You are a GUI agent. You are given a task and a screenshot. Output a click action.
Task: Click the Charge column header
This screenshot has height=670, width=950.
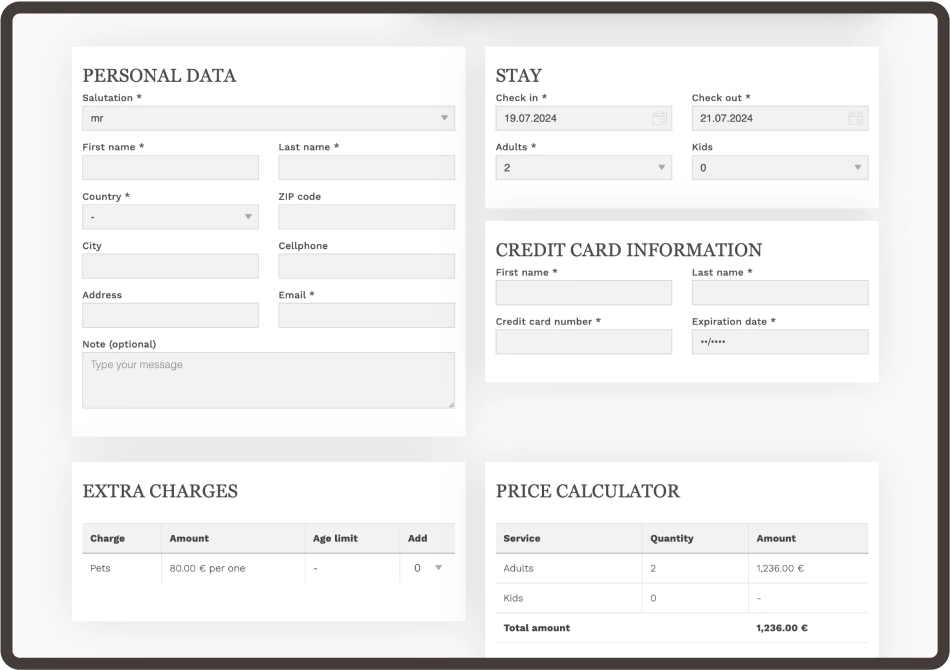click(107, 538)
